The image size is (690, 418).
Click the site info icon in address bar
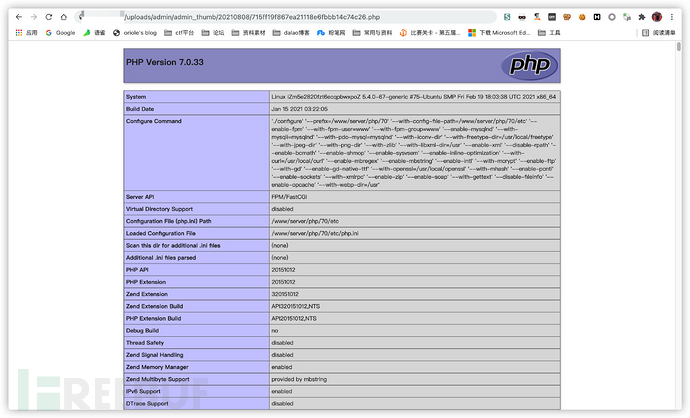[81, 17]
